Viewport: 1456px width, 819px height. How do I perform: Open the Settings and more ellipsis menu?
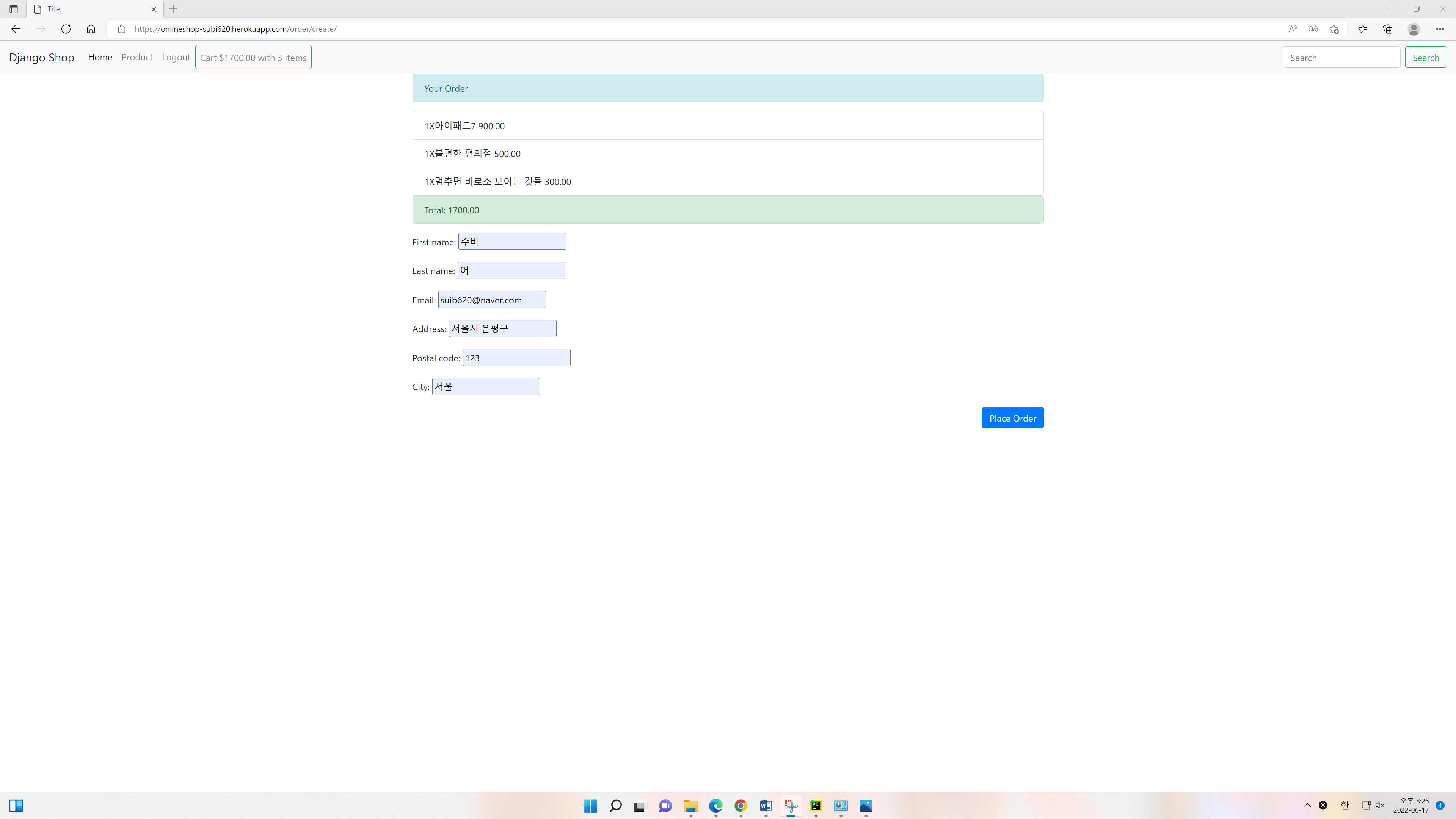[1440, 29]
